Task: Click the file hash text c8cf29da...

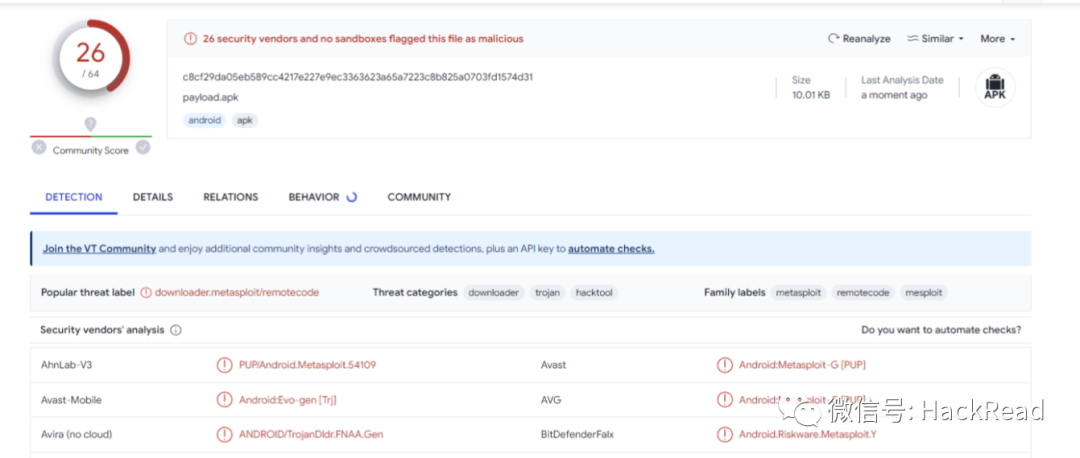Action: [x=357, y=77]
